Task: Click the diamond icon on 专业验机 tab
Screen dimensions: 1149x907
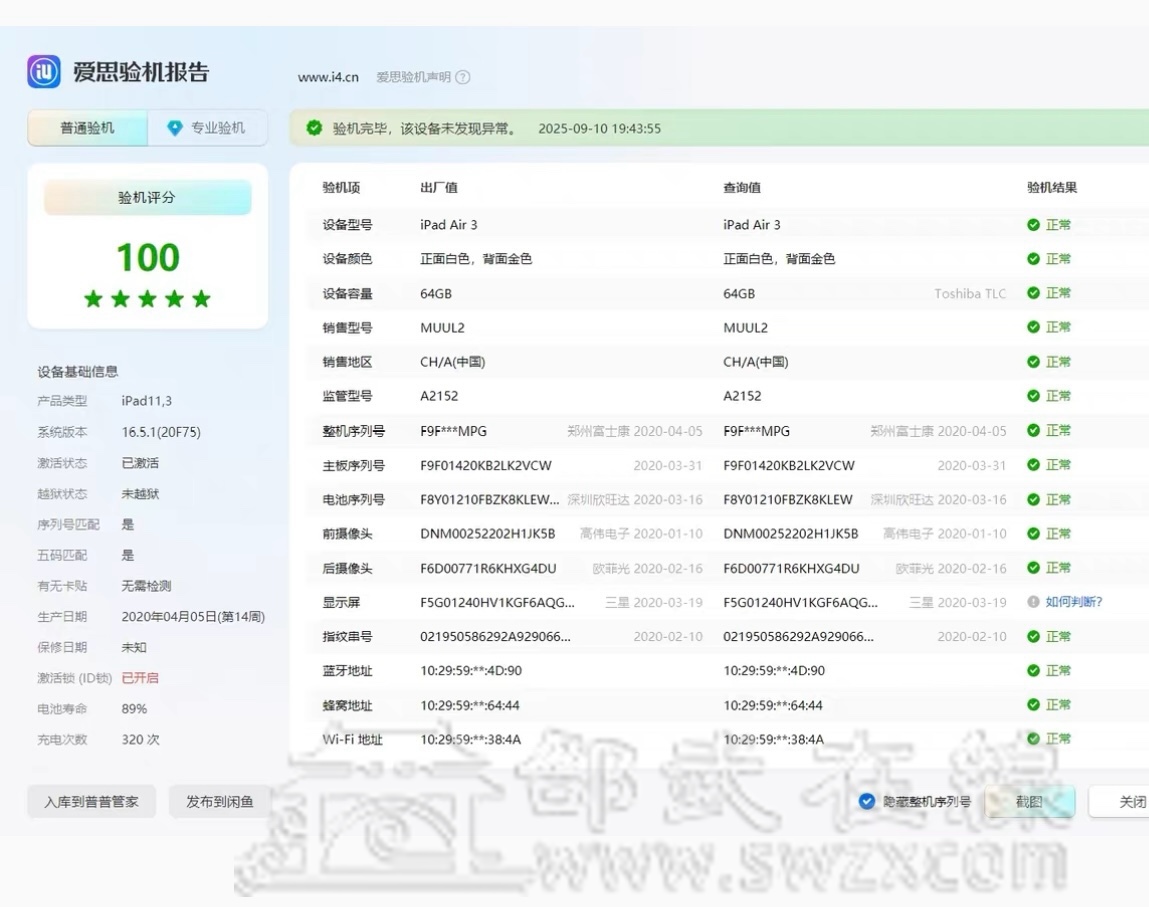Action: click(175, 128)
